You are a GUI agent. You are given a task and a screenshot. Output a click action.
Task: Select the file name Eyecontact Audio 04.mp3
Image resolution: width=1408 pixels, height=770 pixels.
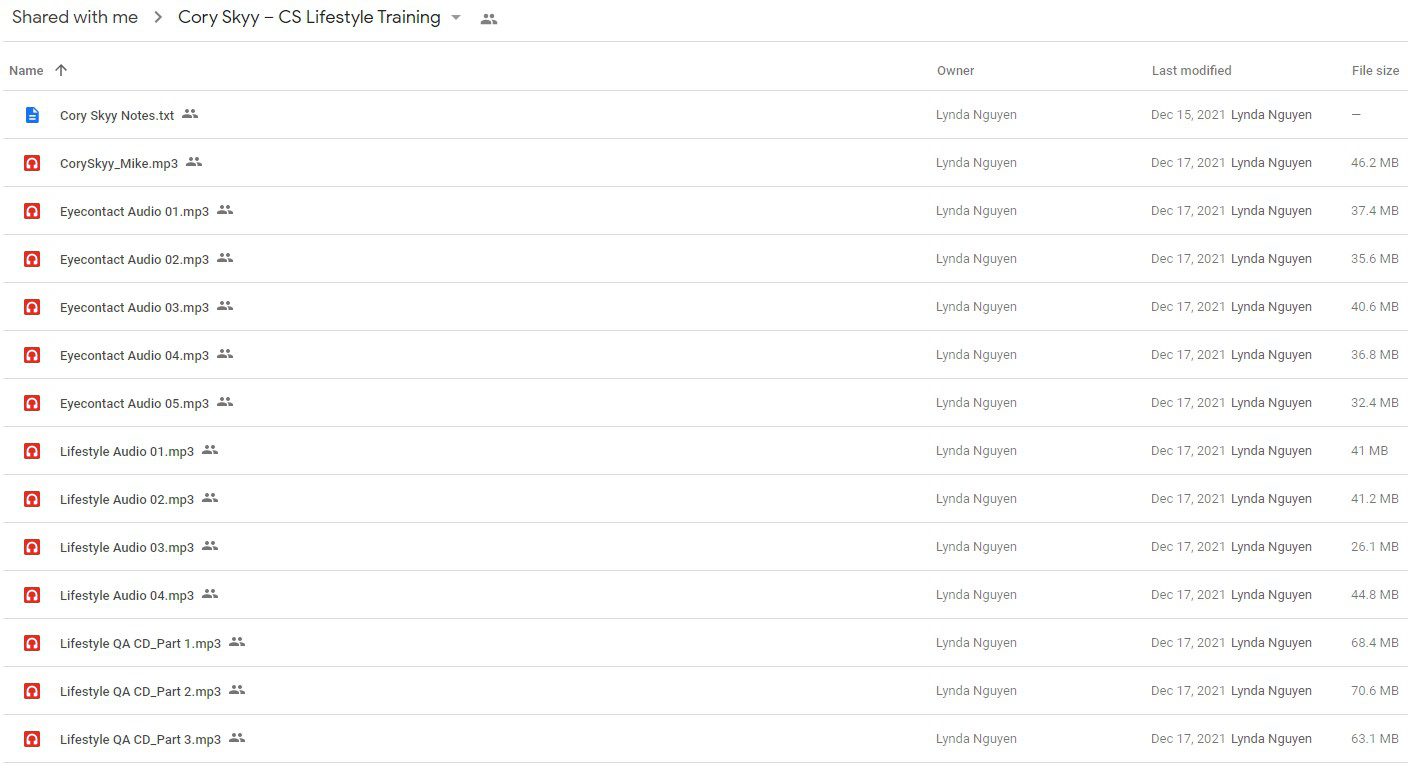134,355
